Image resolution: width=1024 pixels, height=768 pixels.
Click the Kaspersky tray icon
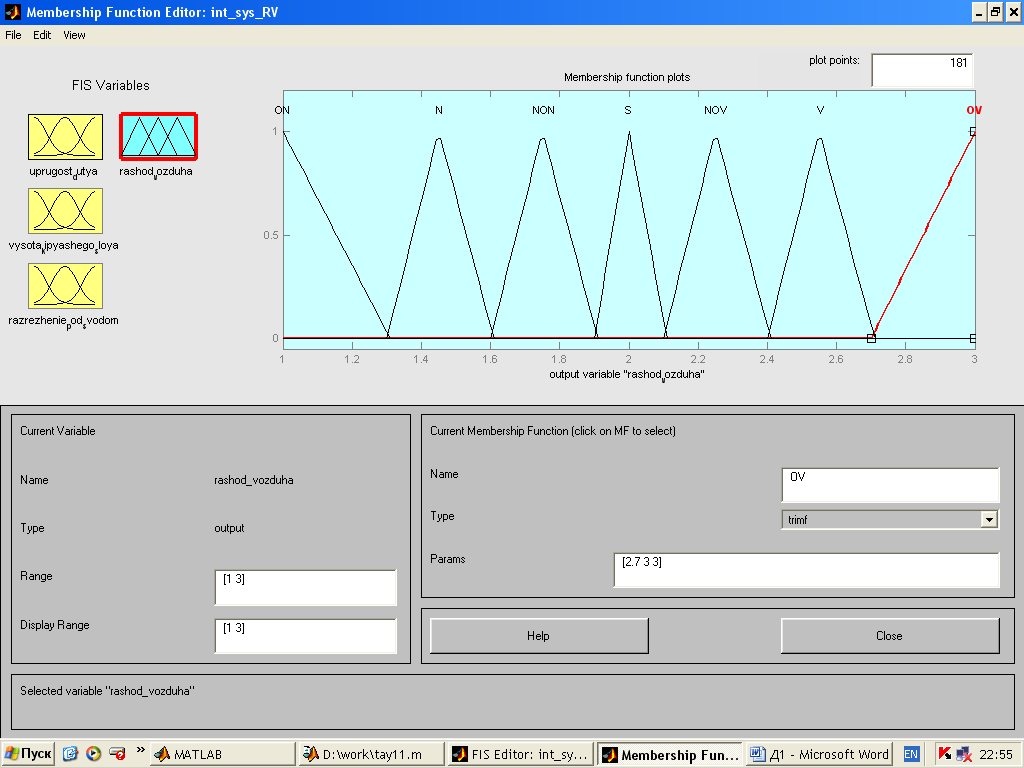click(x=945, y=754)
